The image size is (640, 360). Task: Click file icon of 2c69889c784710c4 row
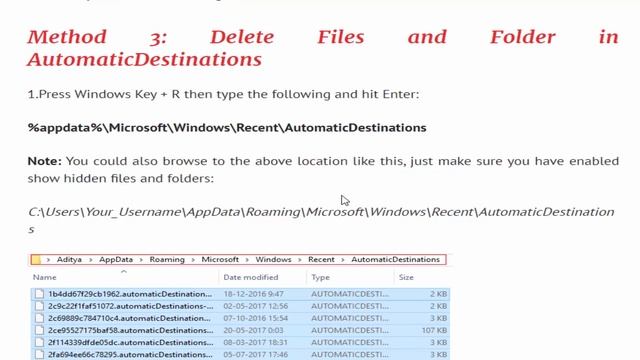tap(39, 318)
